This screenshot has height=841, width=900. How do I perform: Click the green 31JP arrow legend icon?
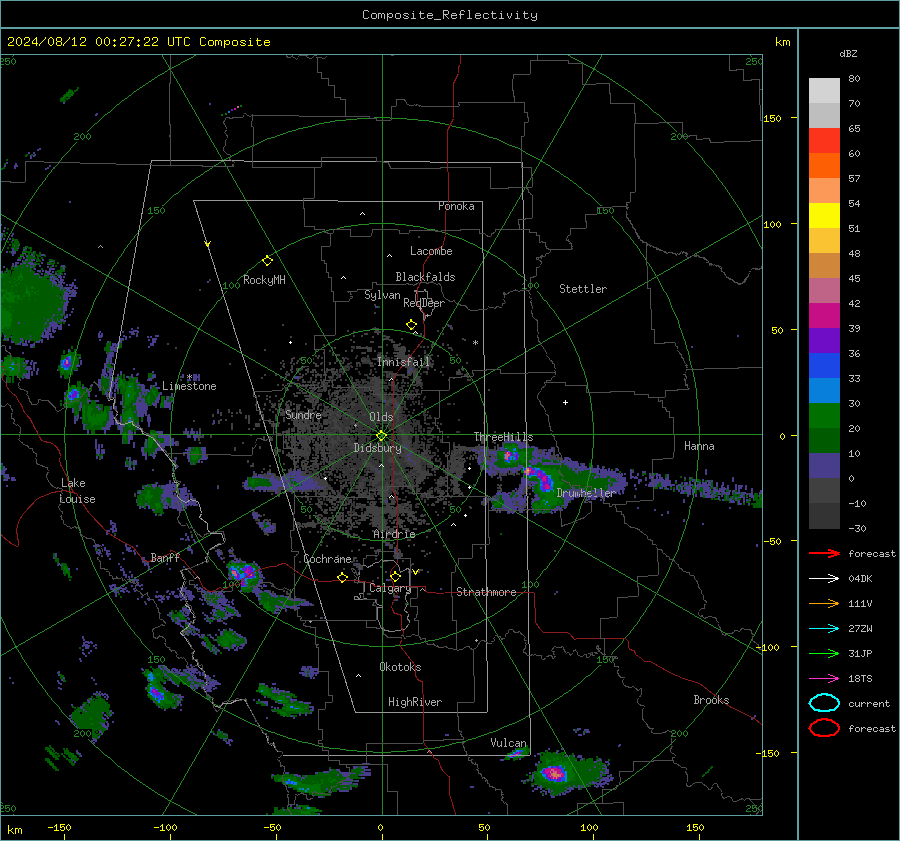[824, 653]
